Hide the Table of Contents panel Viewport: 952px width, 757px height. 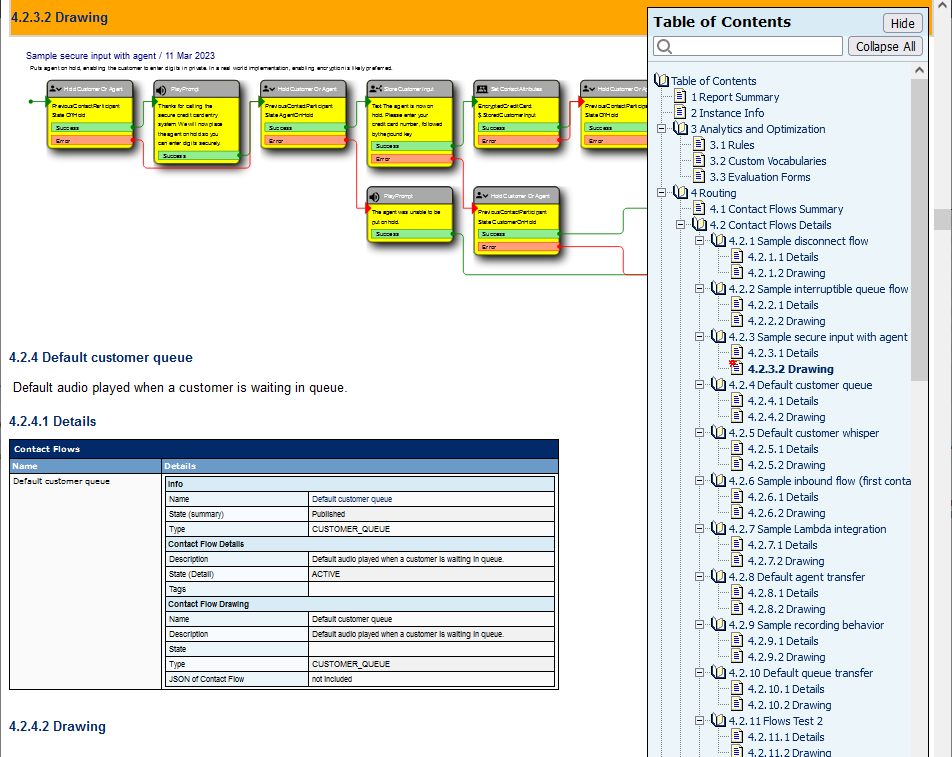pos(902,23)
